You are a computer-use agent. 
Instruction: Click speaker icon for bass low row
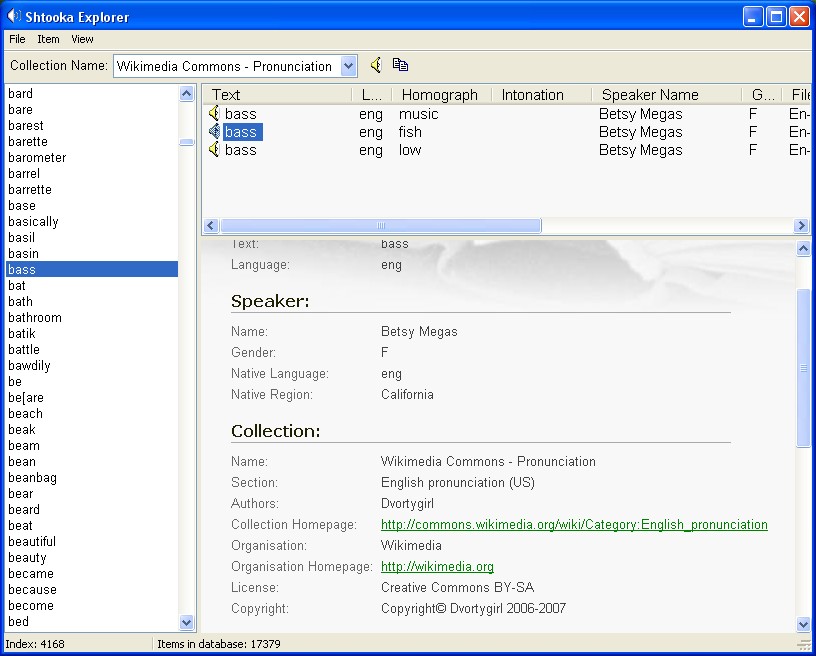tap(214, 149)
